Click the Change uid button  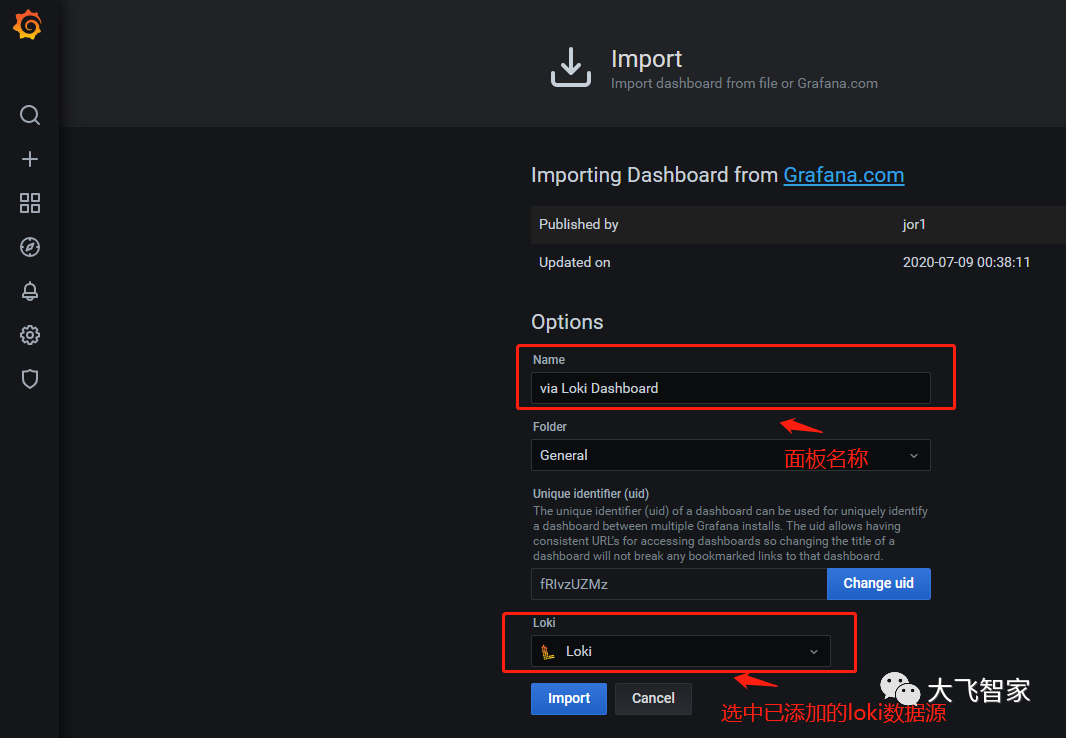click(x=878, y=584)
